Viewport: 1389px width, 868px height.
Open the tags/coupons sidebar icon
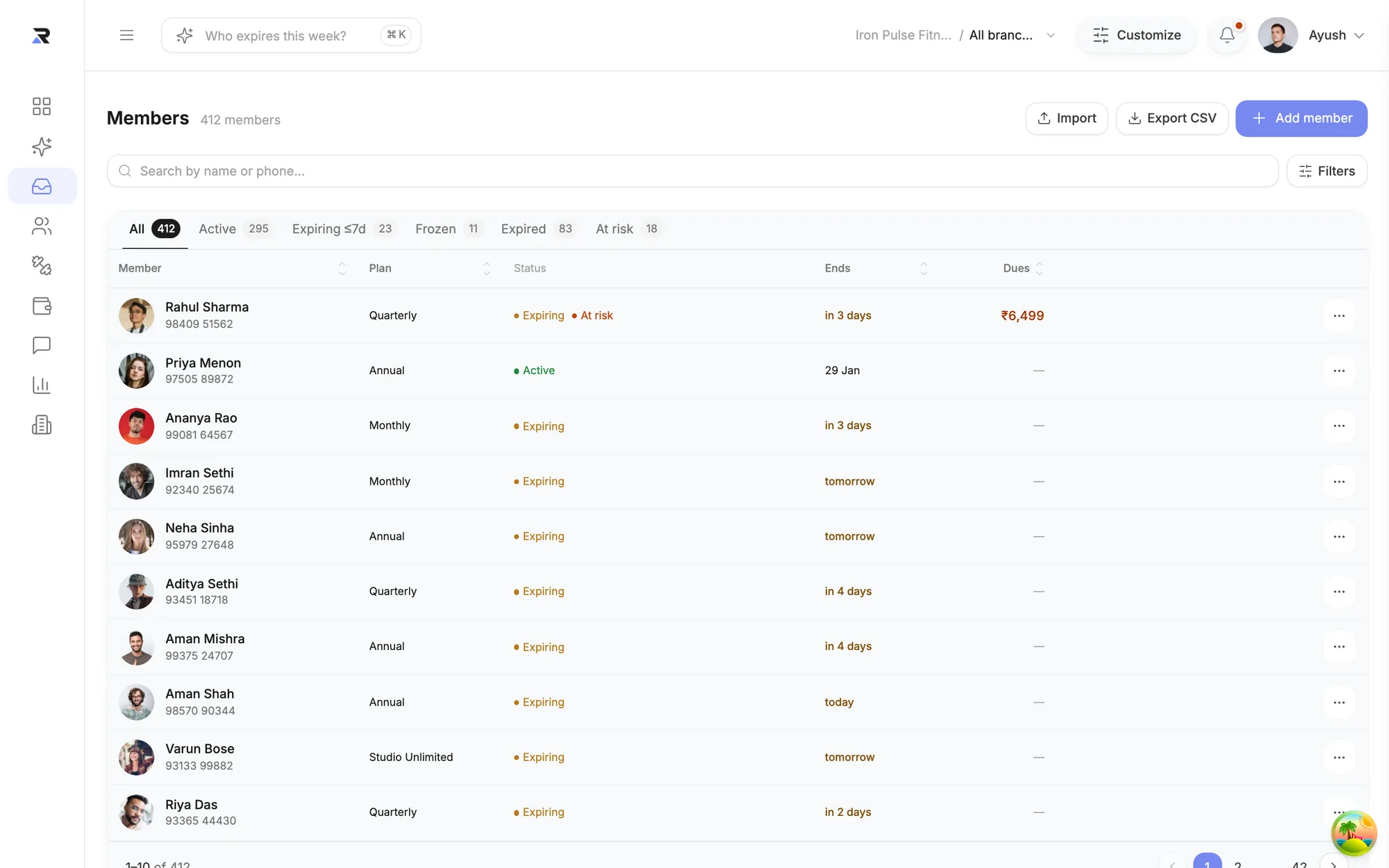[42, 265]
